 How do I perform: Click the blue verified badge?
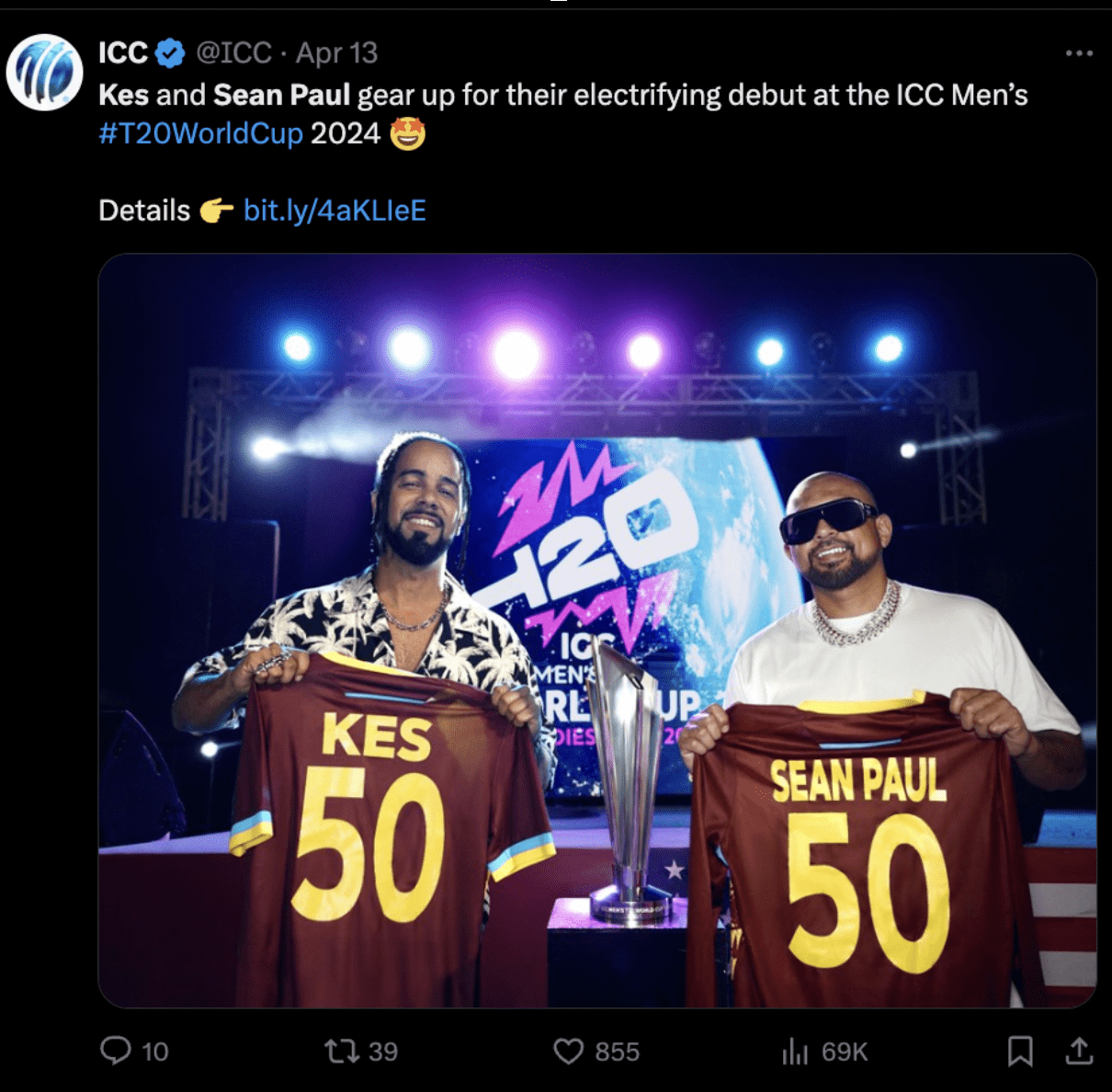170,53
